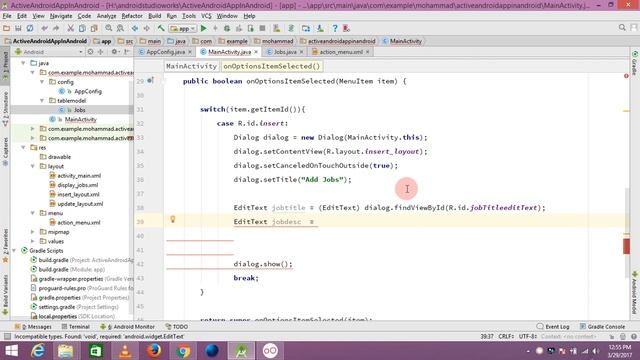The image size is (640, 360).
Task: Expand the values folder node
Action: (x=33, y=241)
